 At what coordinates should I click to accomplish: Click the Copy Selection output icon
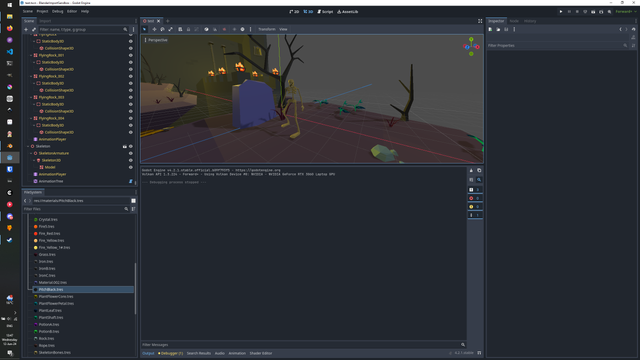(479, 170)
